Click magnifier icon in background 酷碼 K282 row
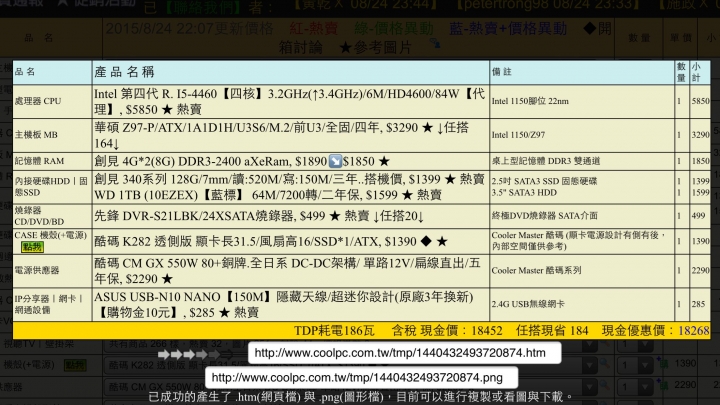The image size is (720, 405). point(604,365)
